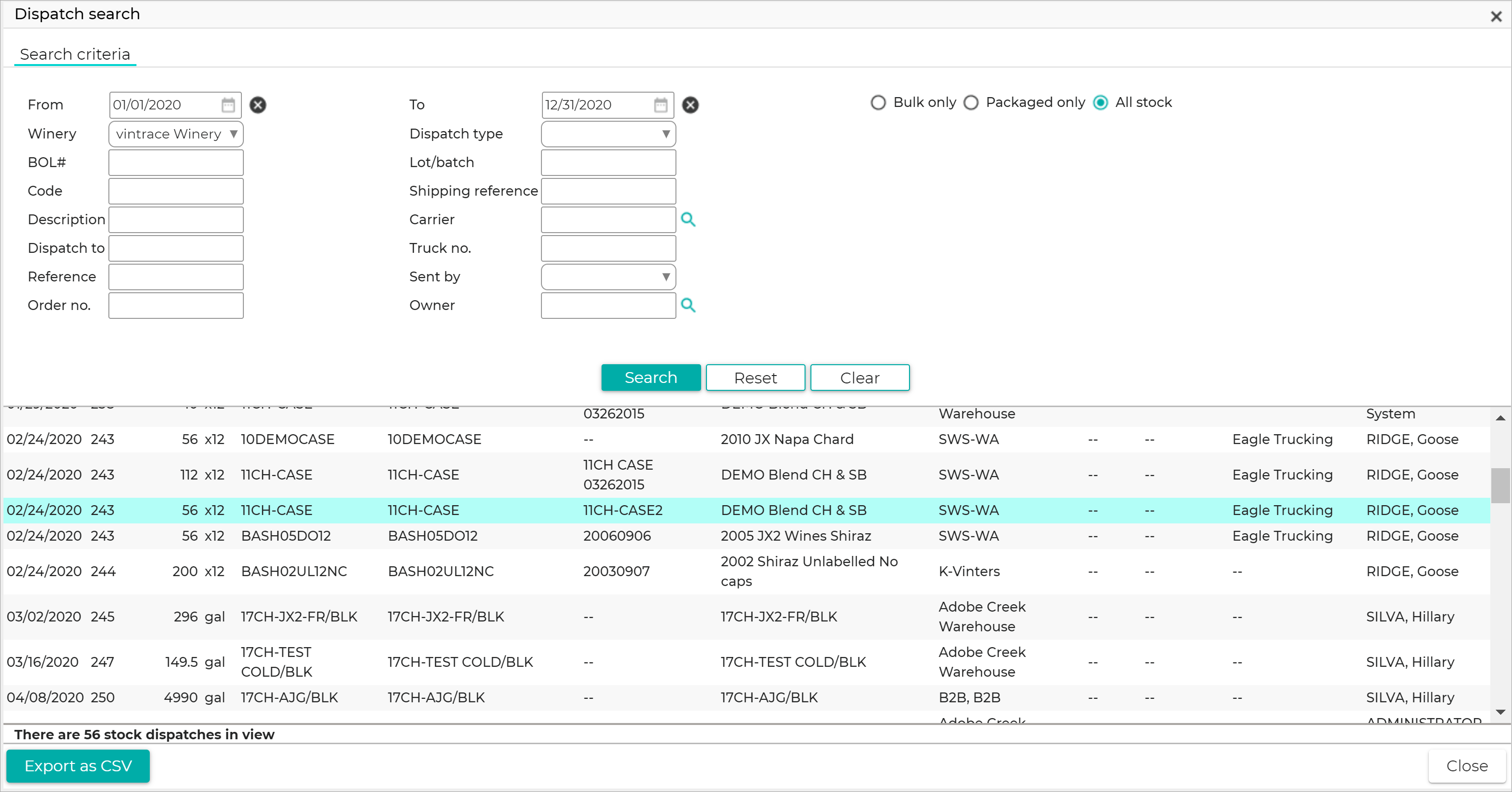Screen dimensions: 1512x792
Task: Open the Sent by dropdown
Action: (x=608, y=277)
